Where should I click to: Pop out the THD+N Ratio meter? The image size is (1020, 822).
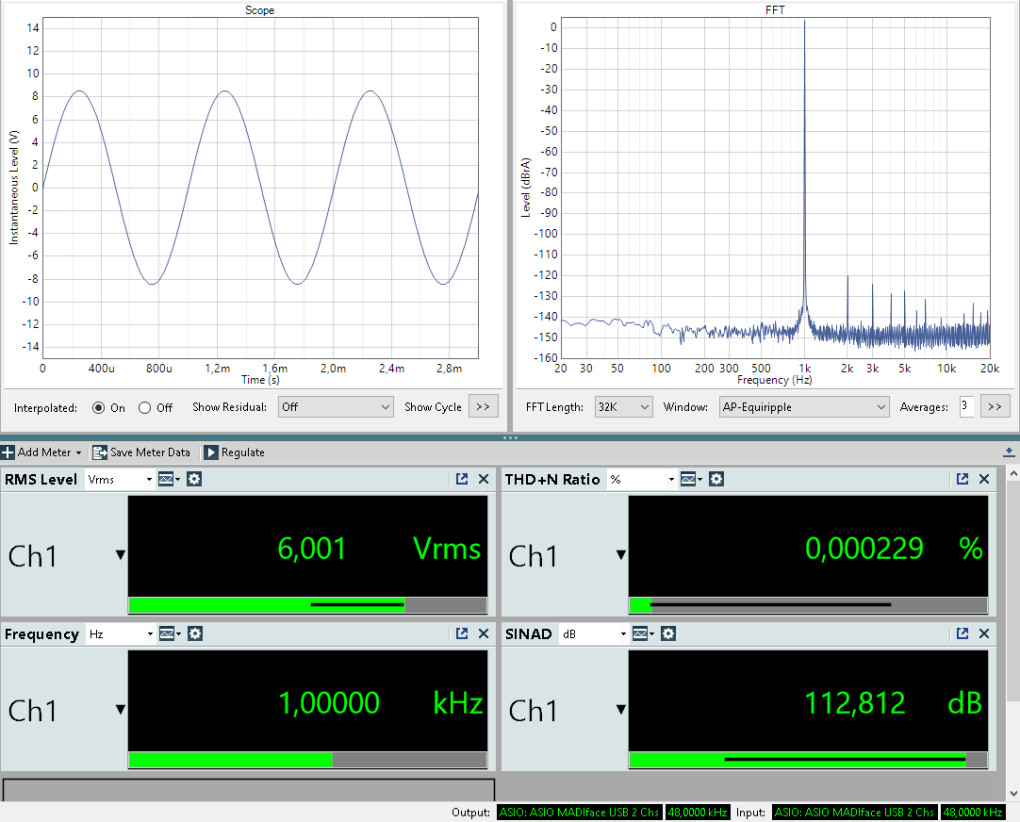point(963,479)
